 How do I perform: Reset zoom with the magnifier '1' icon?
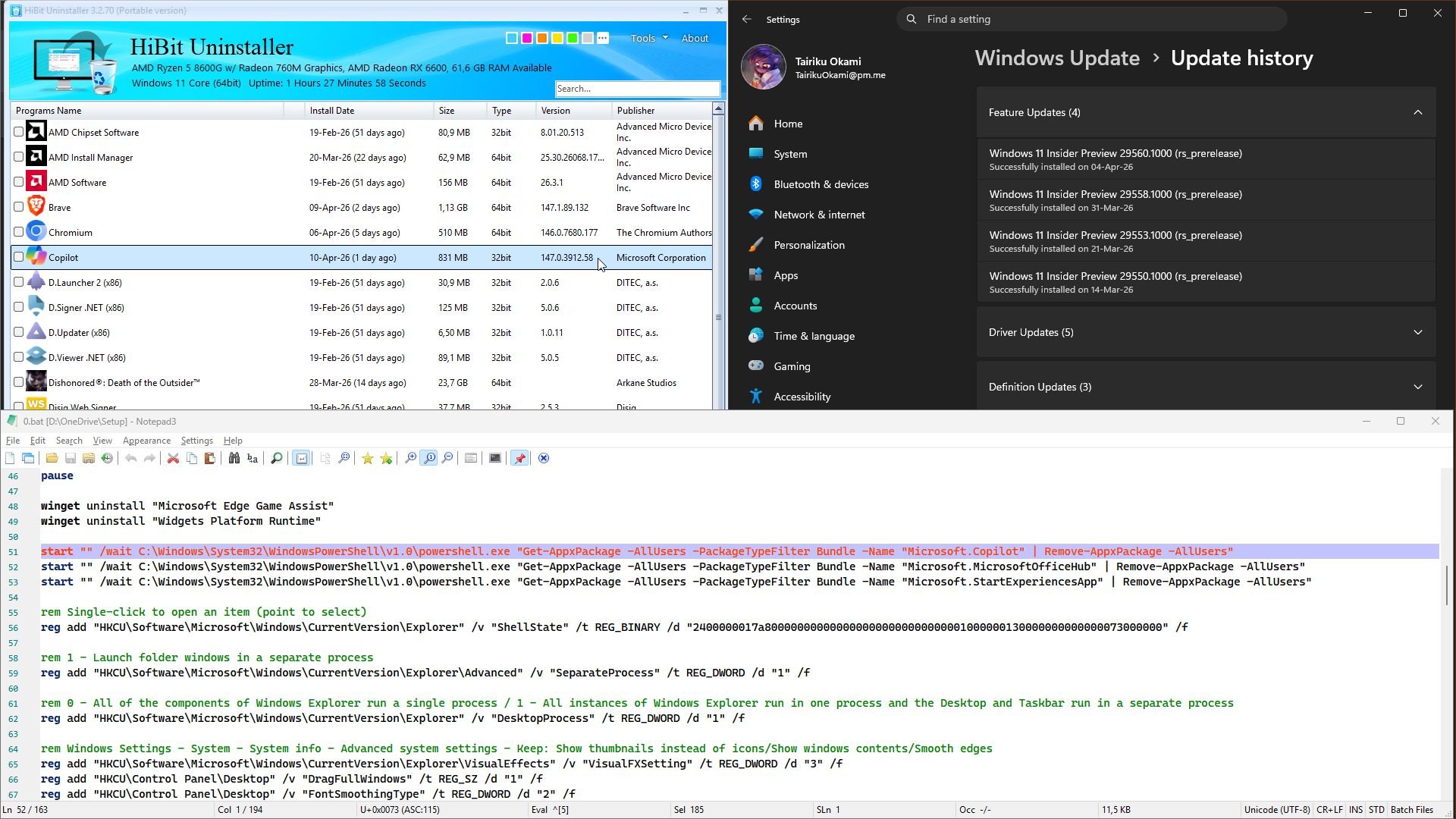click(x=429, y=458)
